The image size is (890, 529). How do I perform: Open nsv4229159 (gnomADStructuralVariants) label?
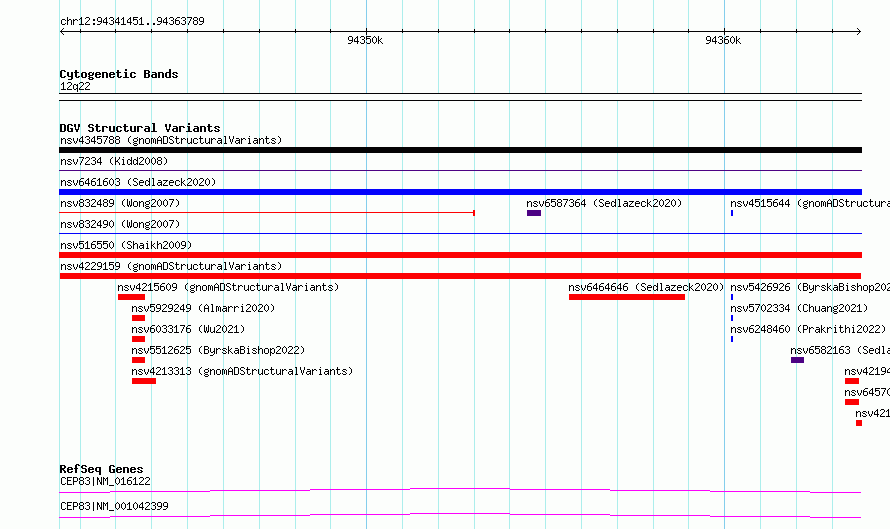171,266
